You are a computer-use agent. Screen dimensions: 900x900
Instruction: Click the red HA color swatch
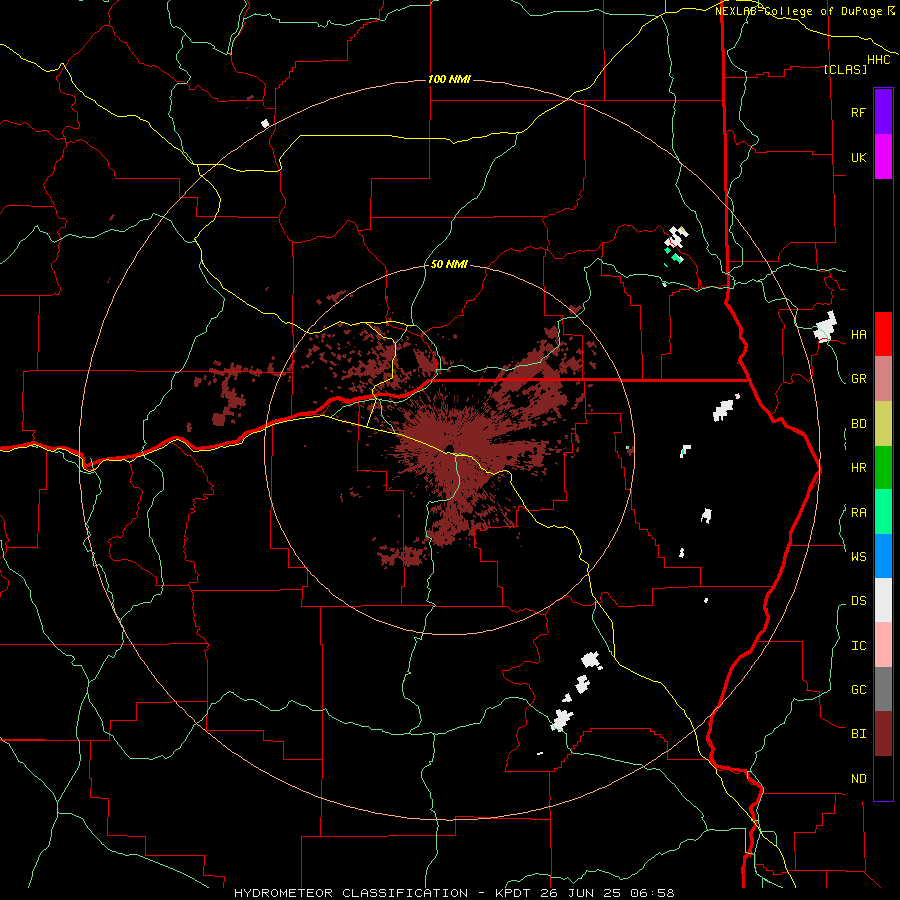883,334
